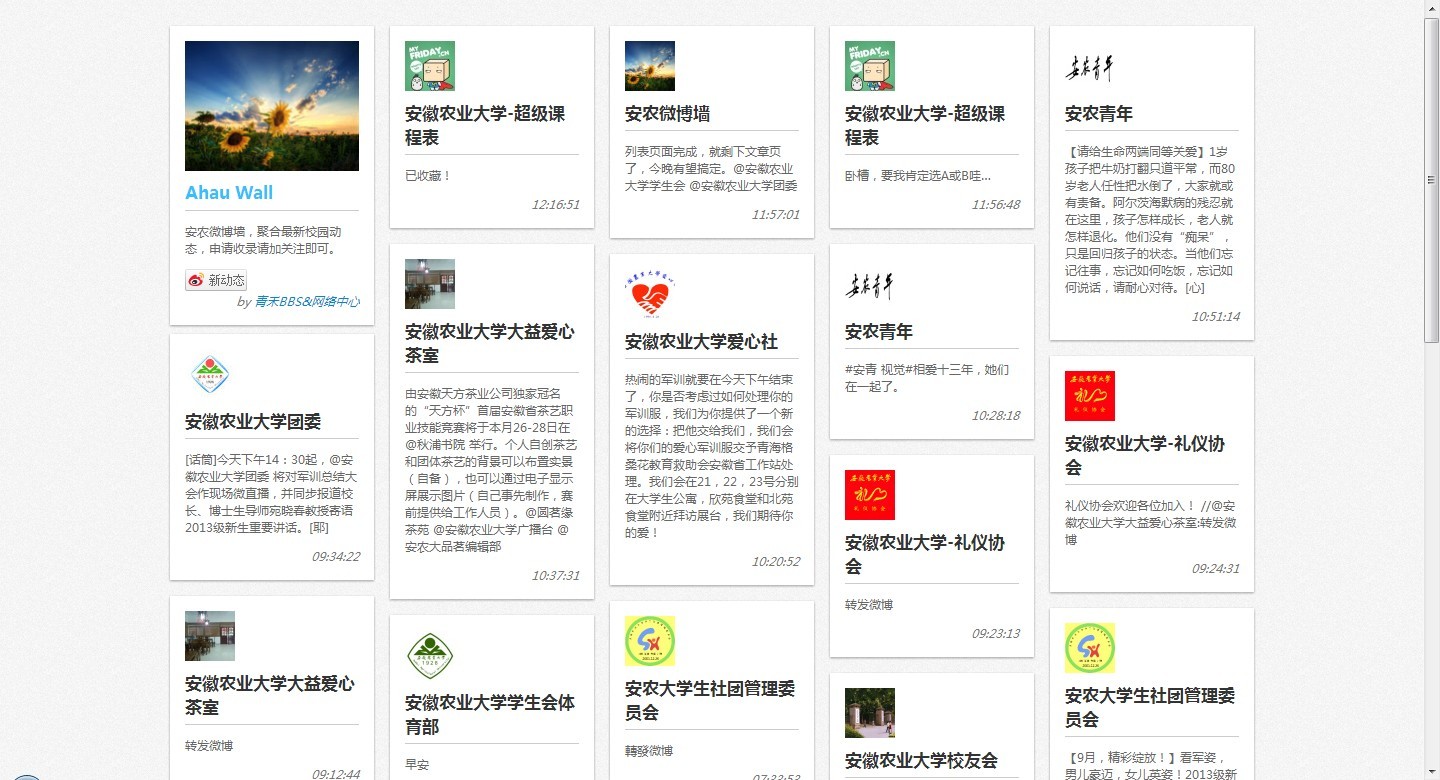The width and height of the screenshot is (1440, 780).
Task: Open the 安农微博墙 card title
Action: click(667, 114)
